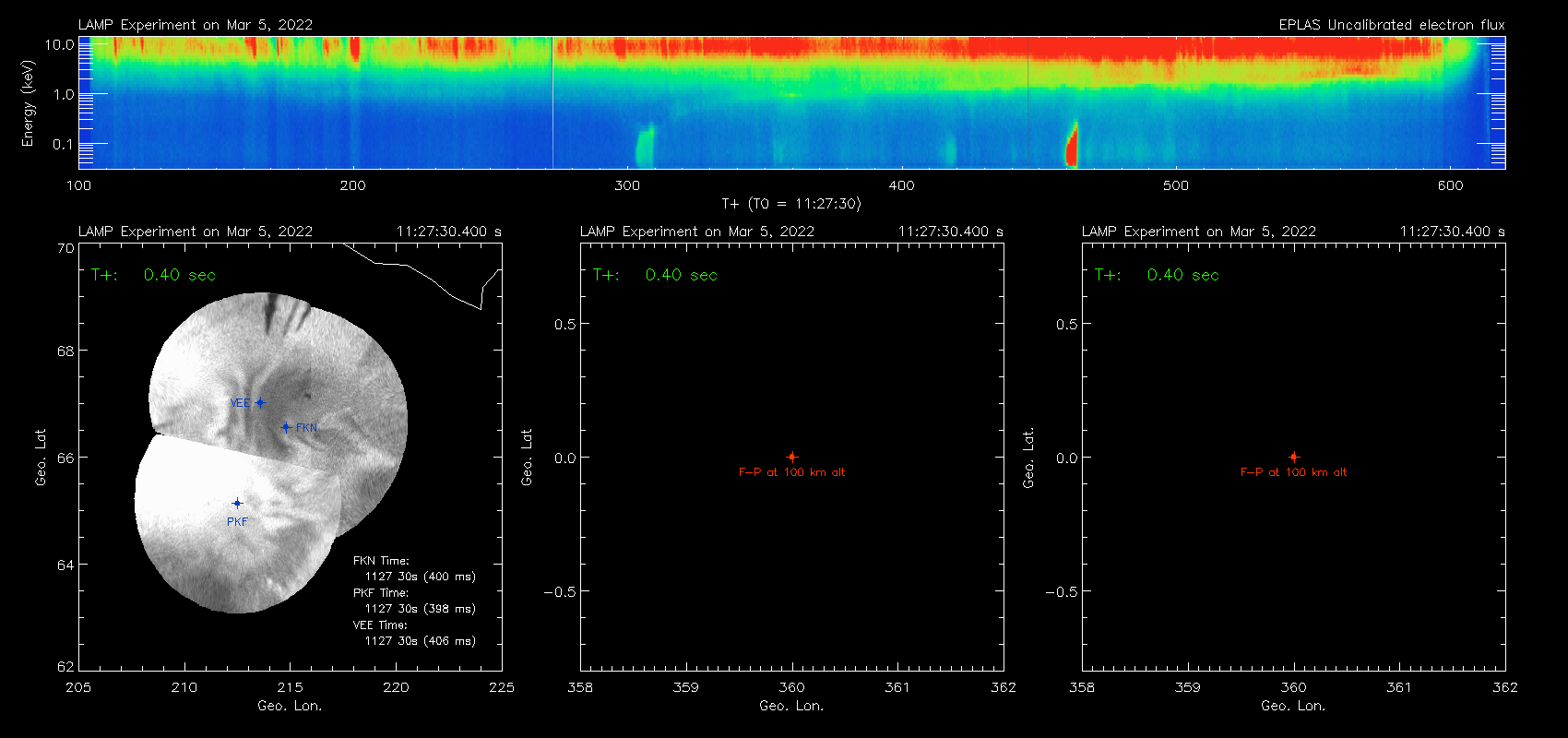
Task: Click the white vertical line in the spectrogram
Action: 552,102
